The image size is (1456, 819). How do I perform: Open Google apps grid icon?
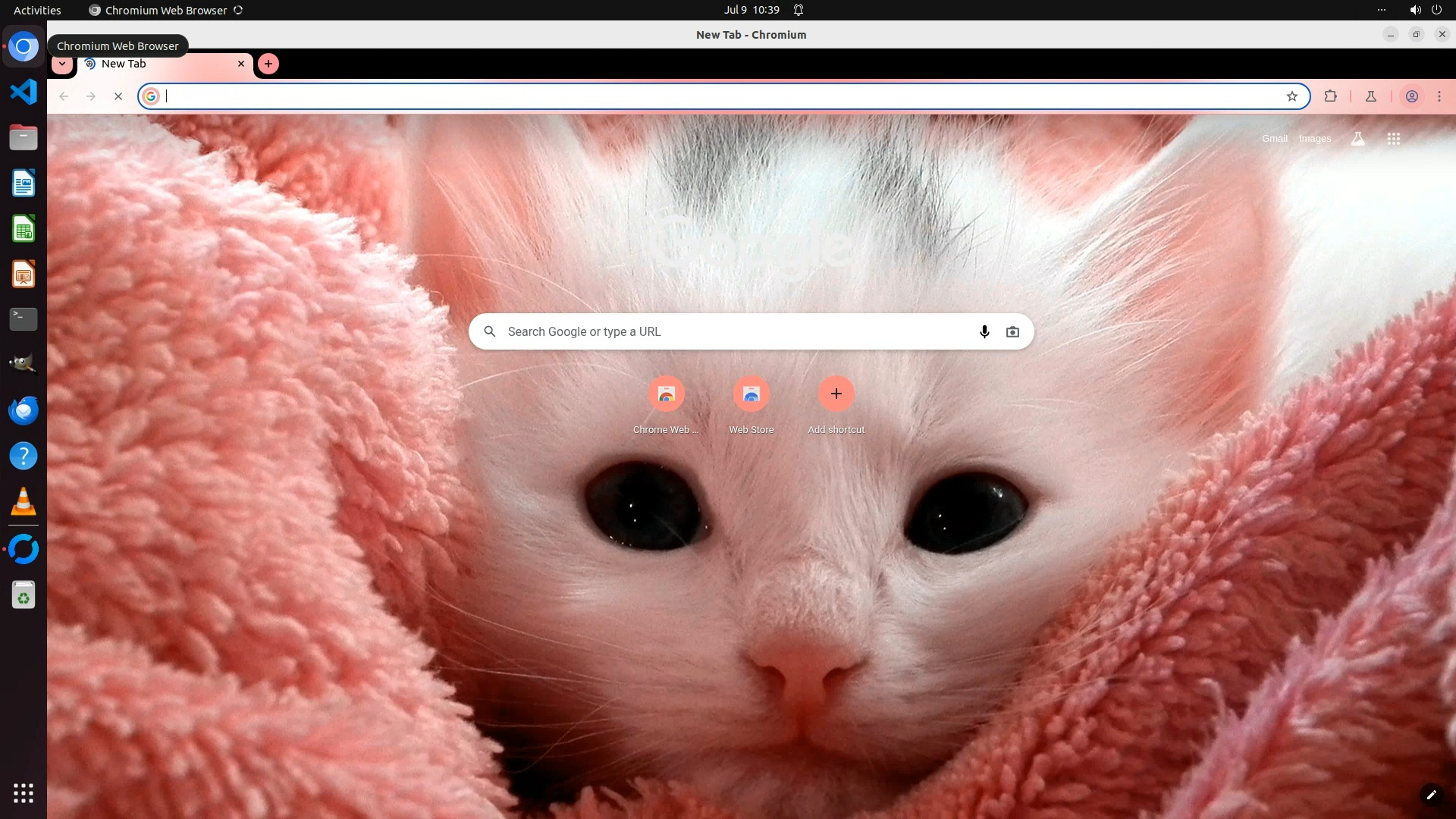tap(1394, 139)
